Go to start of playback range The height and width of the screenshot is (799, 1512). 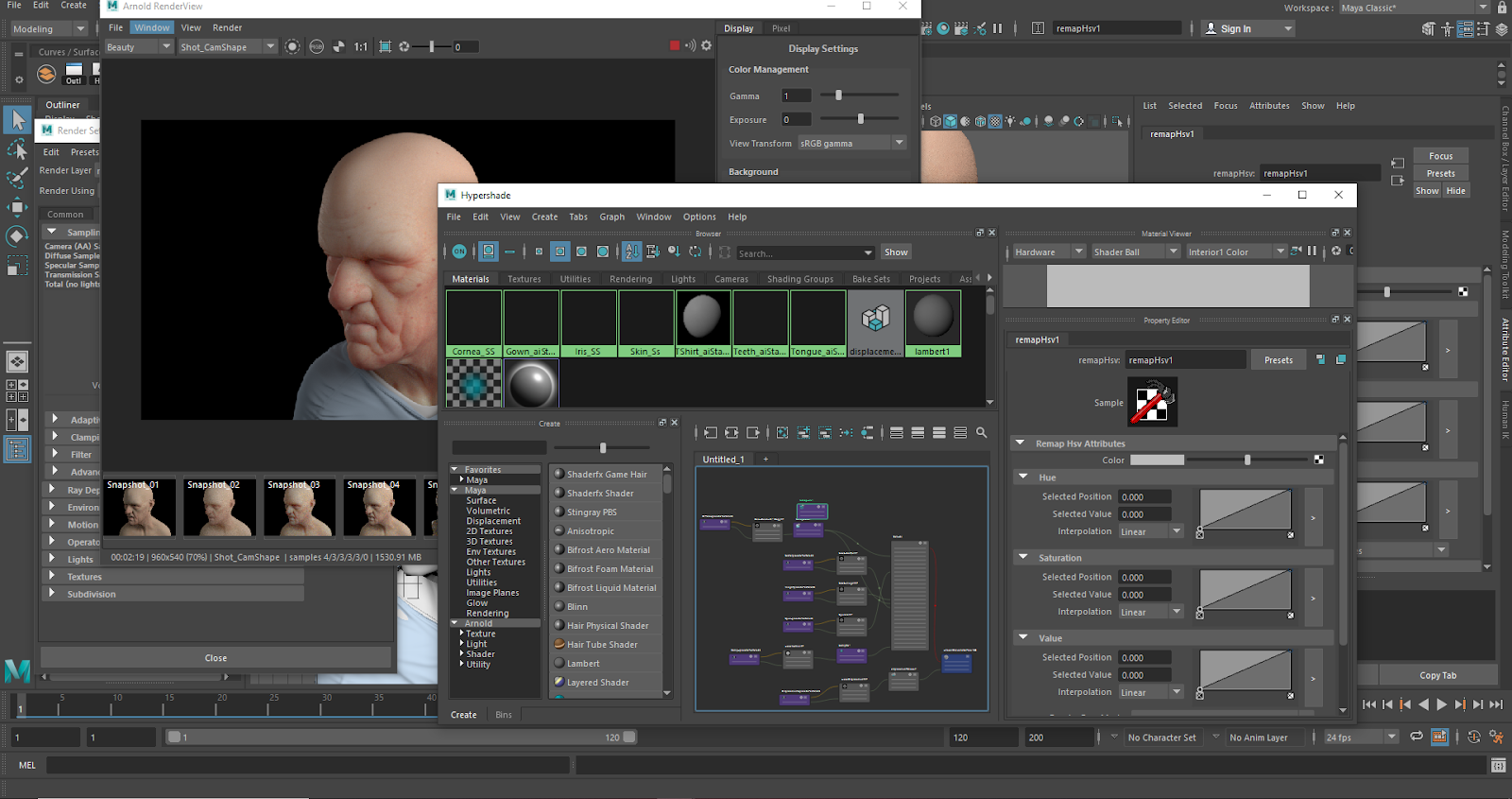(1369, 703)
